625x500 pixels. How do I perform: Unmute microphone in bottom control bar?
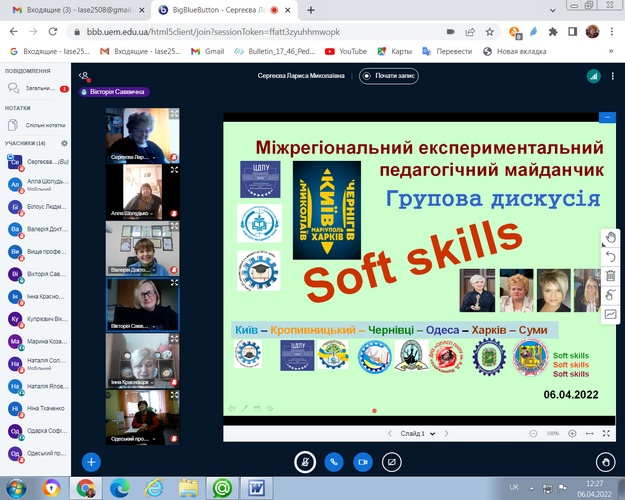[x=306, y=462]
